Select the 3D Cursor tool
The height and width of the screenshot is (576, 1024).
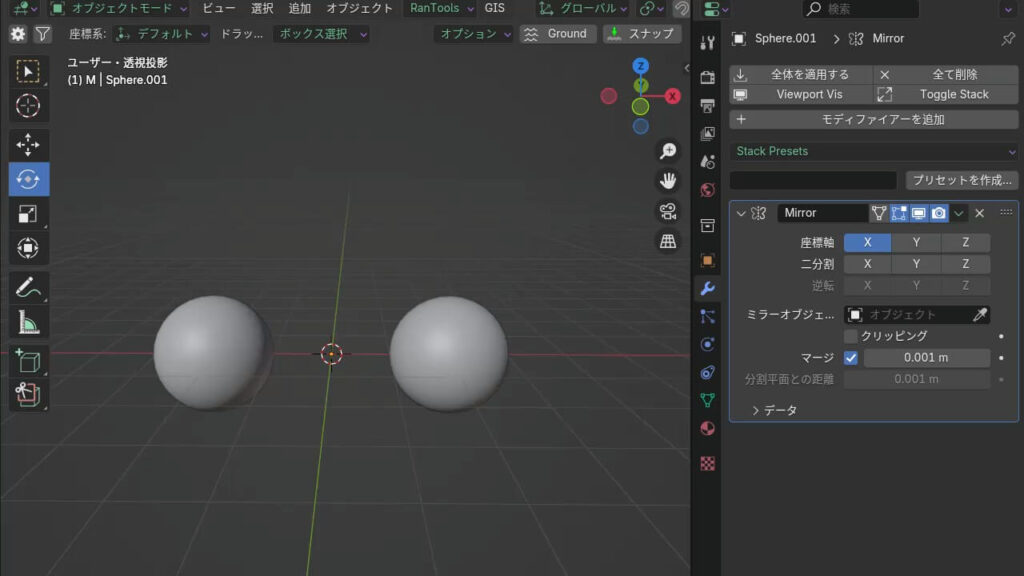28,105
